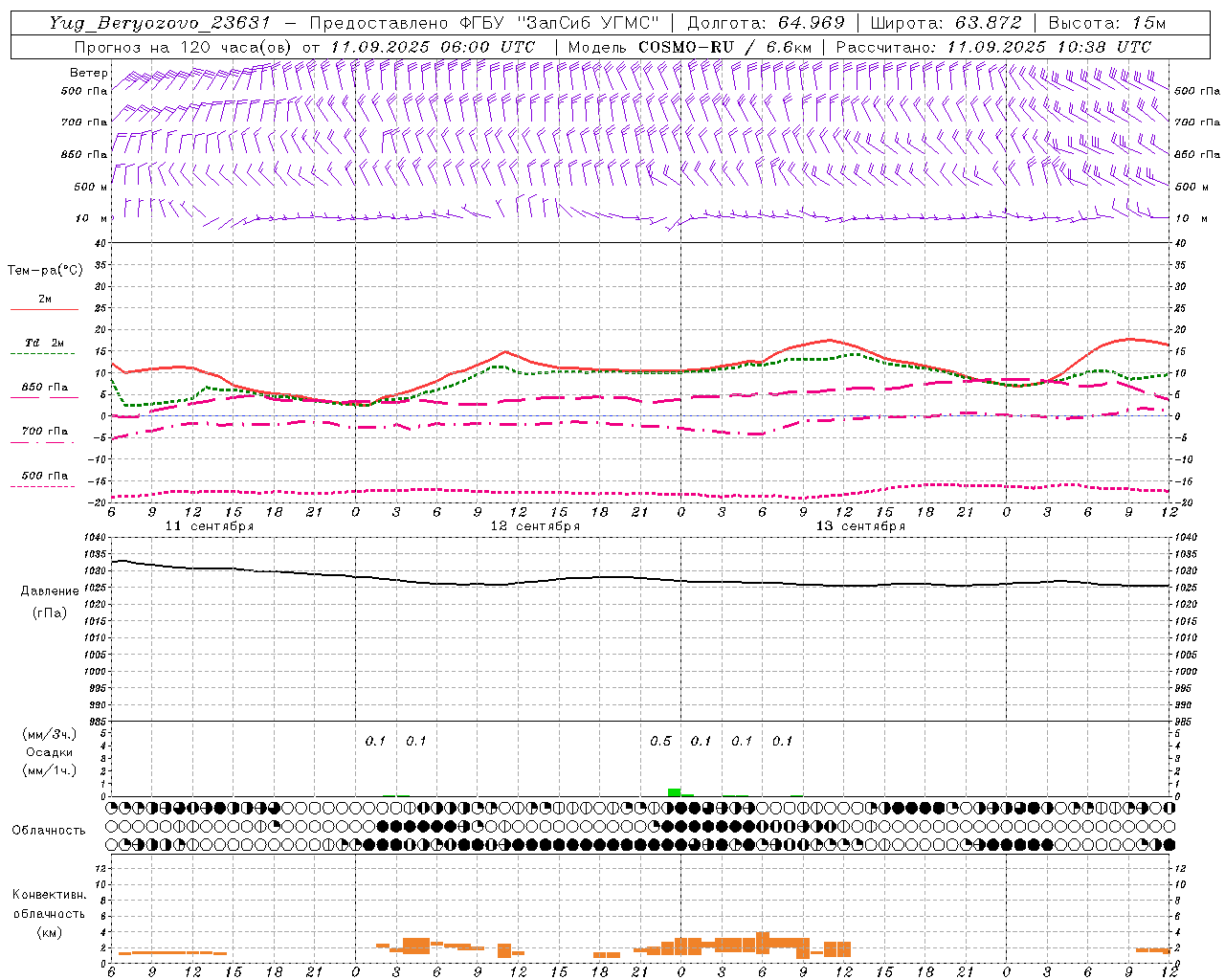
Task: Click the 40 mark on left temperature axis
Action: (x=99, y=244)
